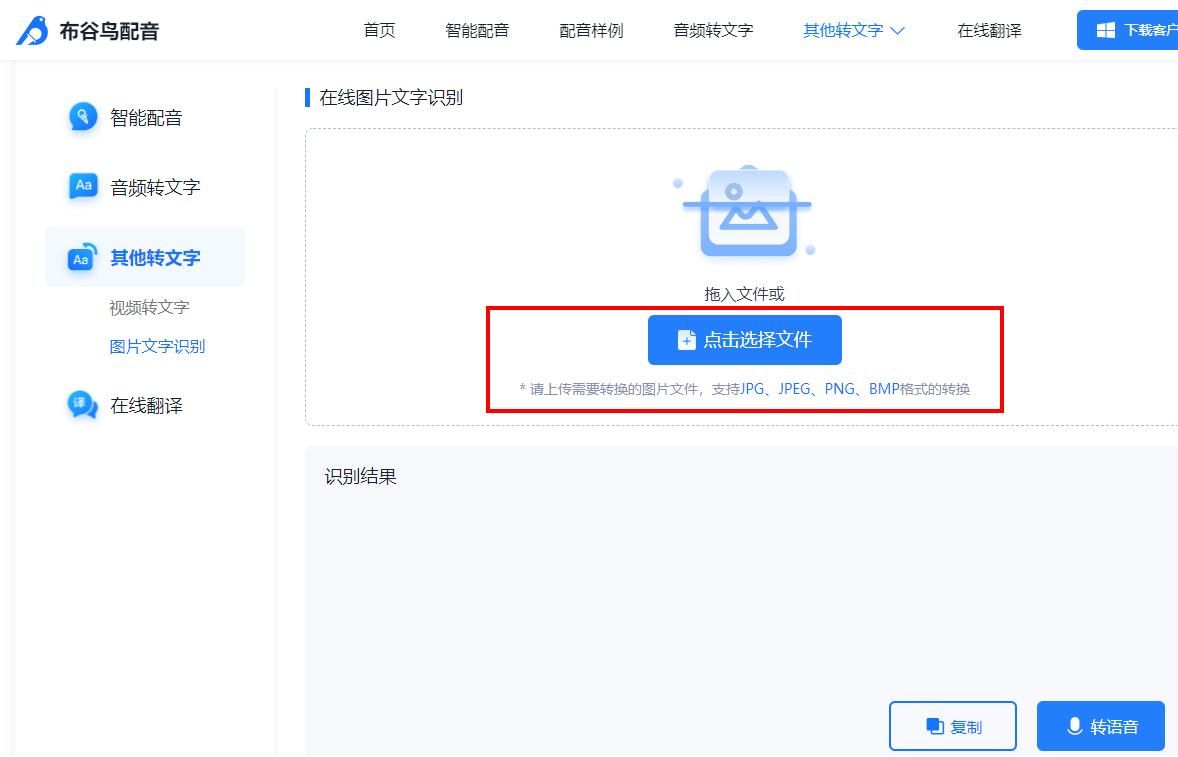Select 其他转文字 in the left sidebar
The height and width of the screenshot is (757, 1178).
(x=145, y=258)
